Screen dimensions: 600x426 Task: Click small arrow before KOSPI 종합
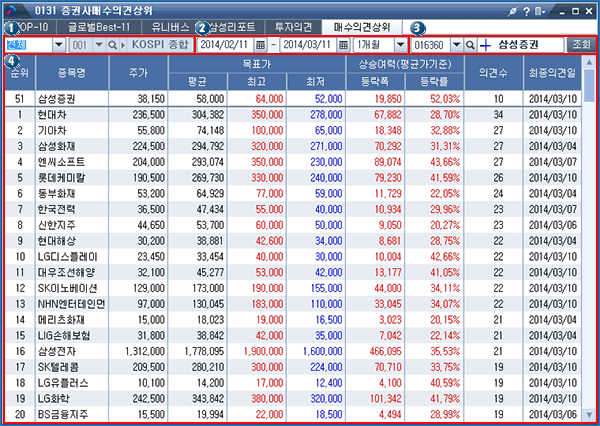123,45
